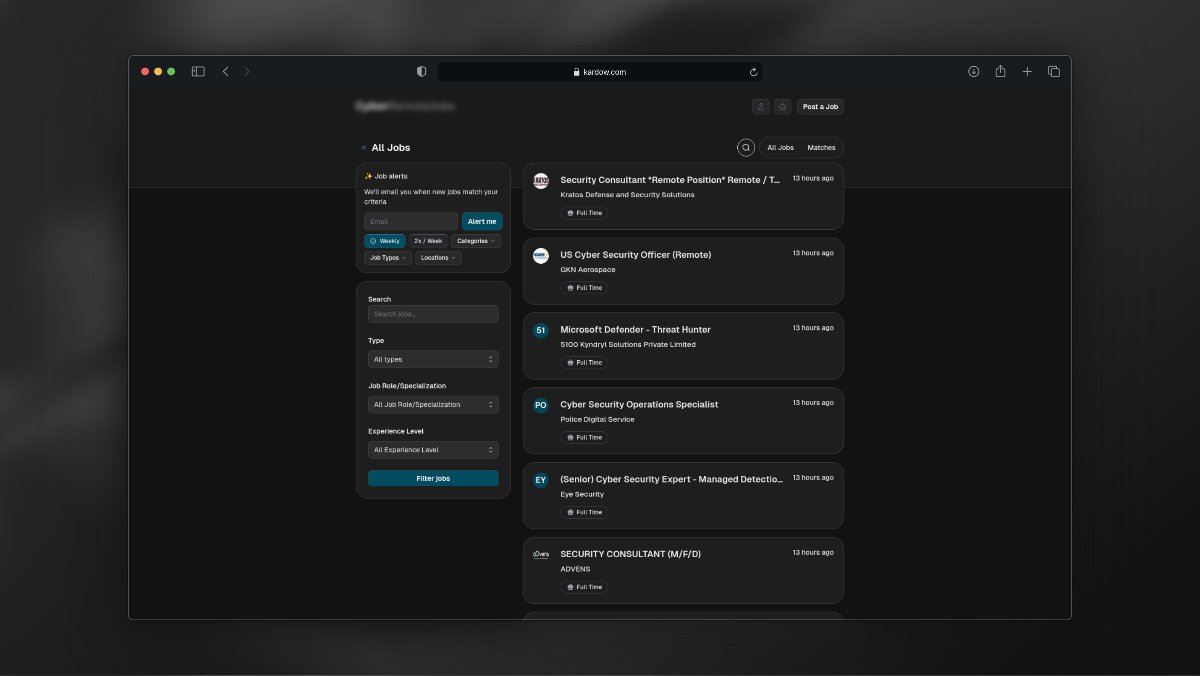Screen dimensions: 1200x676
Task: Click the briefcase icon in header
Action: click(783, 107)
